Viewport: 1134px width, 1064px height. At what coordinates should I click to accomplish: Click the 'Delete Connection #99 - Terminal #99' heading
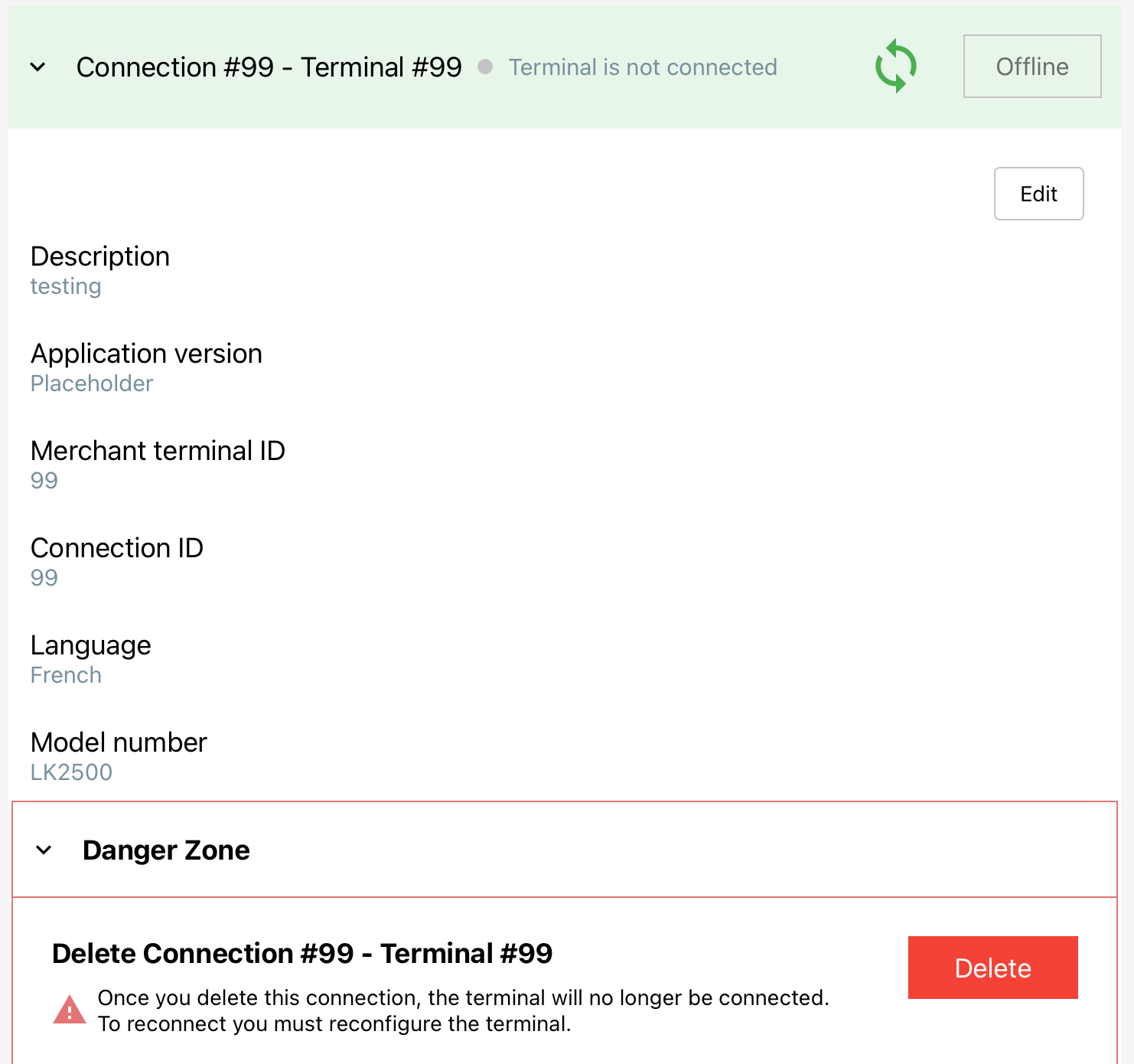pyautogui.click(x=302, y=954)
